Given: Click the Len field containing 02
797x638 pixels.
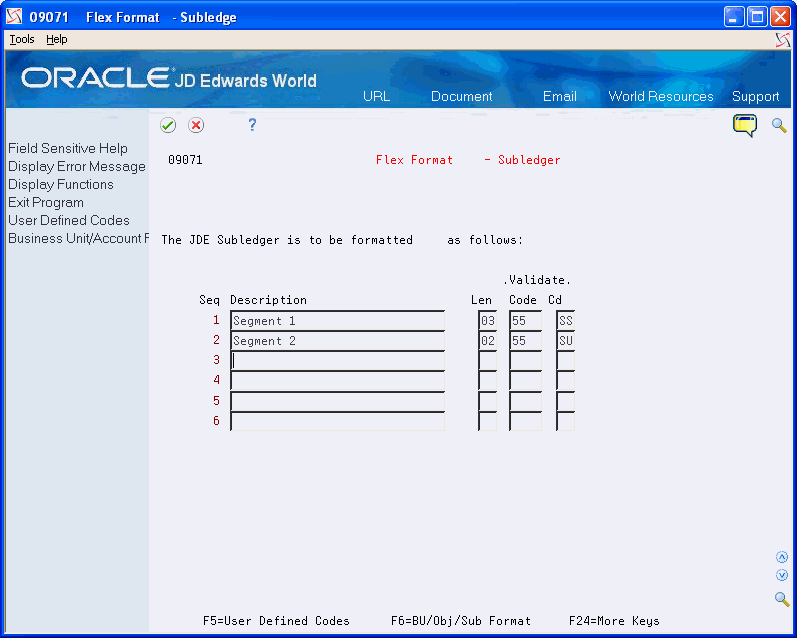Looking at the screenshot, I should (487, 341).
